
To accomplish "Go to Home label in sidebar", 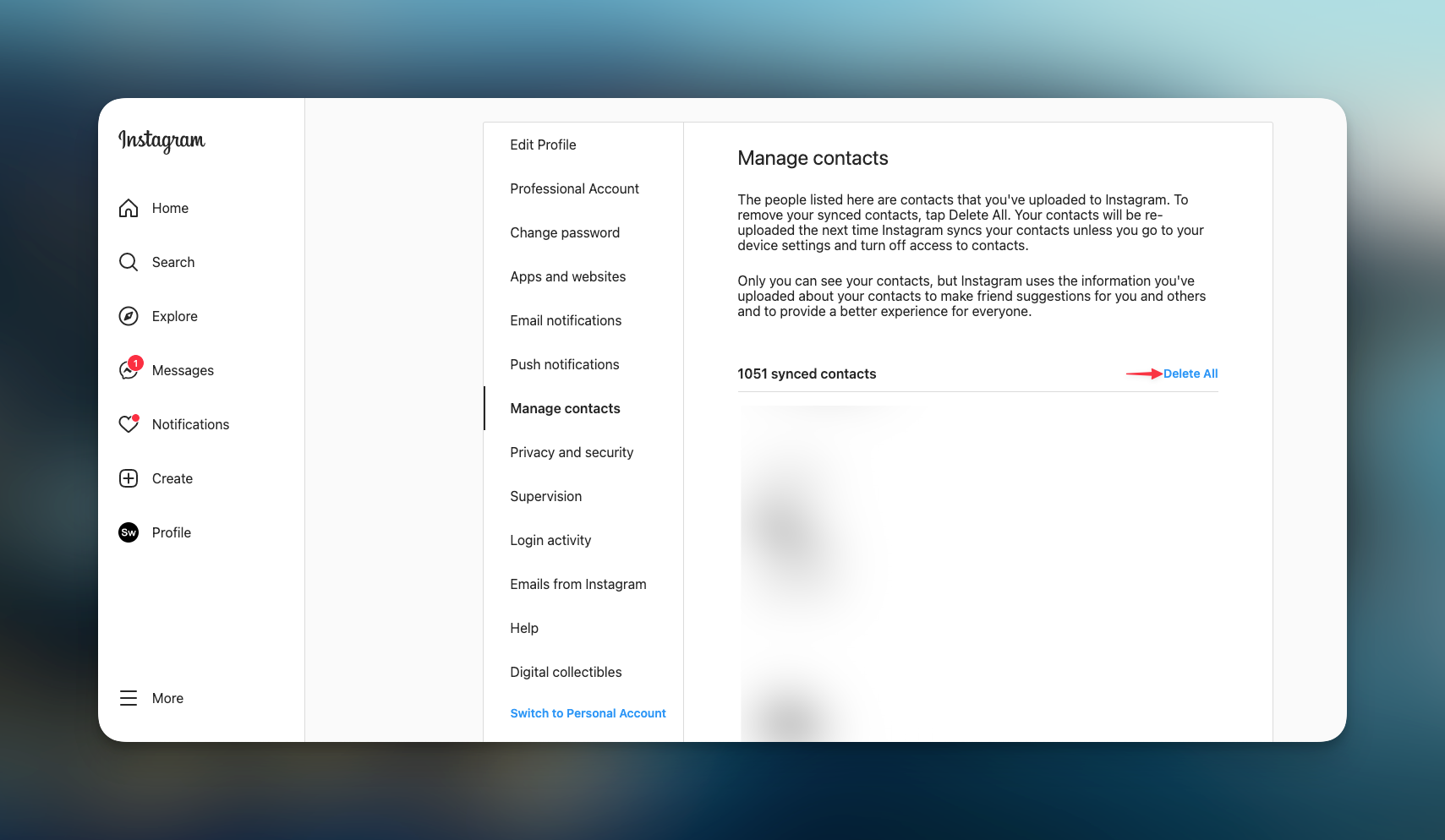I will (170, 208).
